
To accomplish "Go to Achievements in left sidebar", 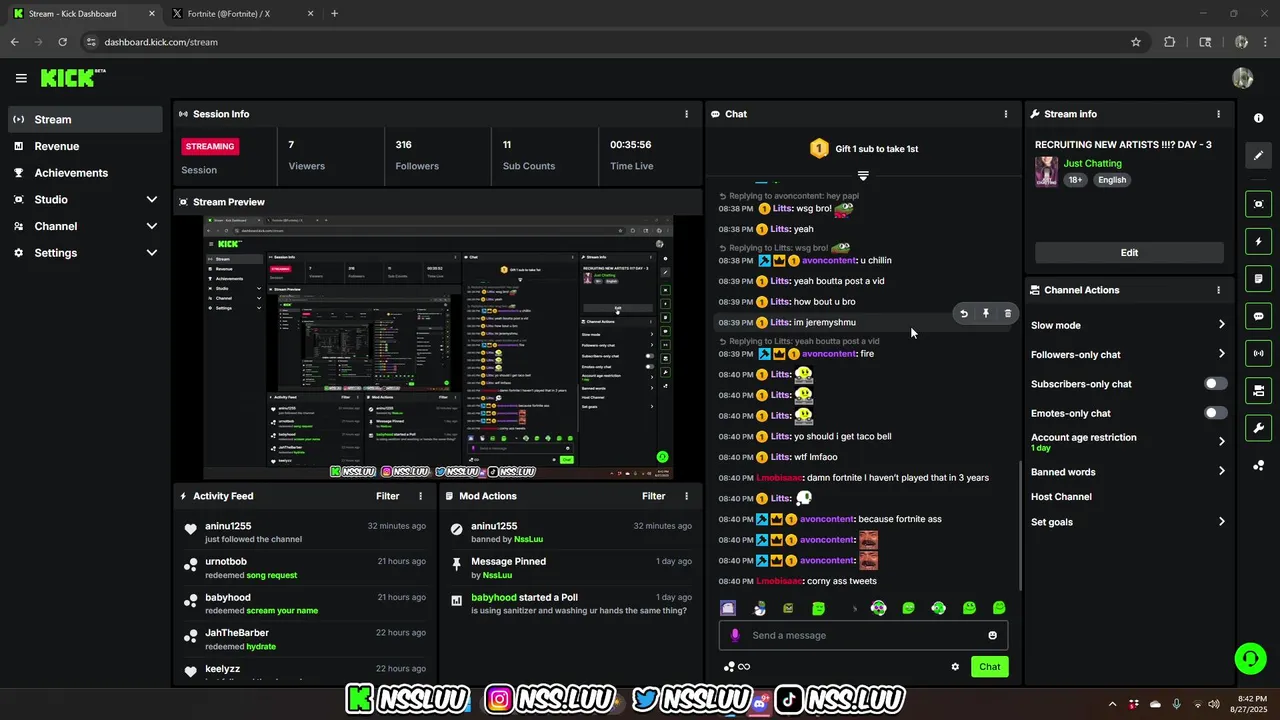I will tap(85, 173).
